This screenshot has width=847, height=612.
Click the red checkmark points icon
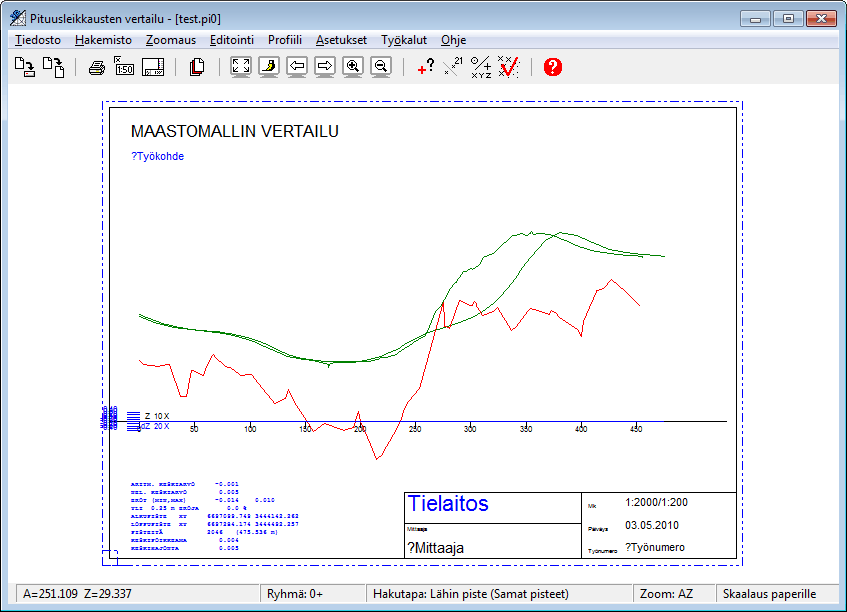point(509,67)
